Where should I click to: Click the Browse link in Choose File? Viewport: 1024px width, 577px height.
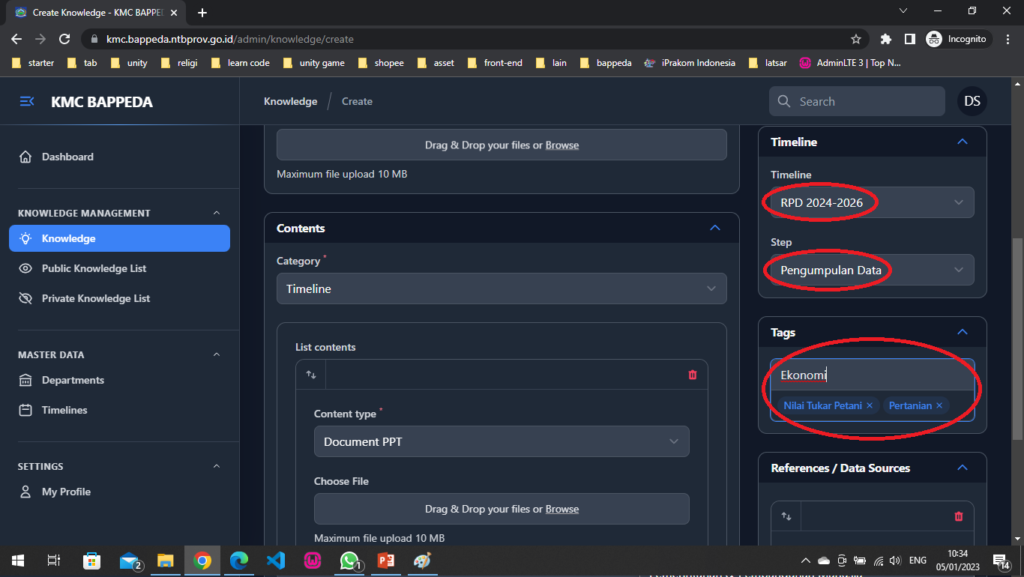point(562,509)
